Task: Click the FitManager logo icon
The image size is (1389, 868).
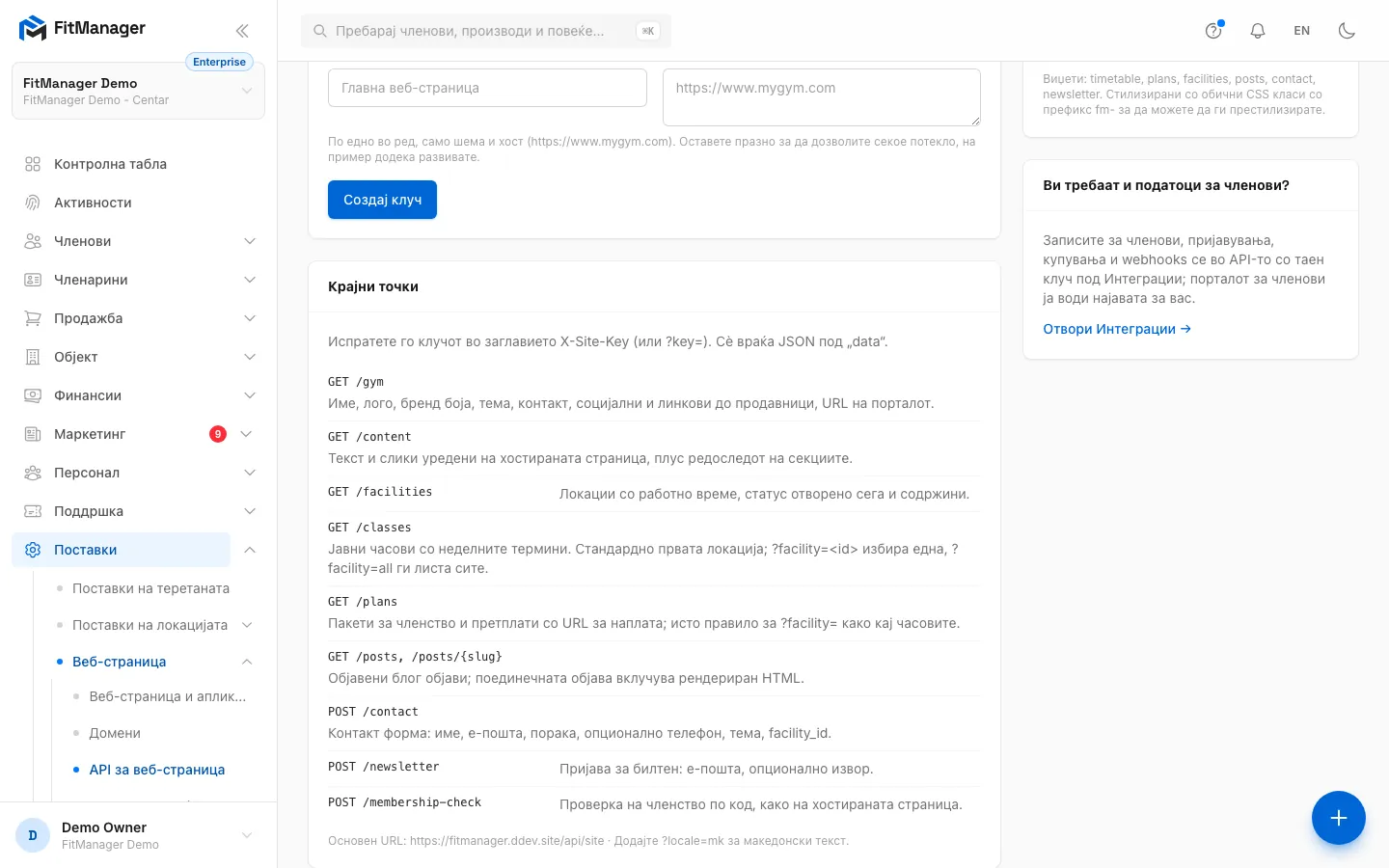Action: coord(33,29)
